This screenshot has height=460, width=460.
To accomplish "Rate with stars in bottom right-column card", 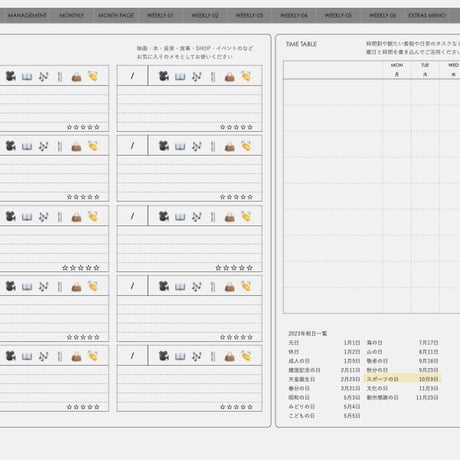I will (236, 407).
